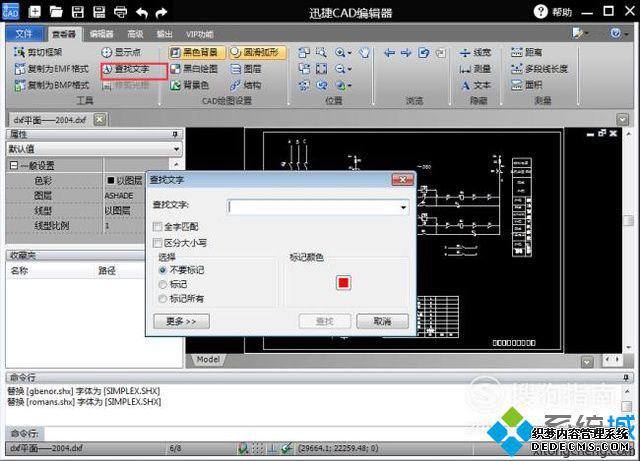Click the 黑白绘图 option
640x461 pixels.
[x=194, y=69]
